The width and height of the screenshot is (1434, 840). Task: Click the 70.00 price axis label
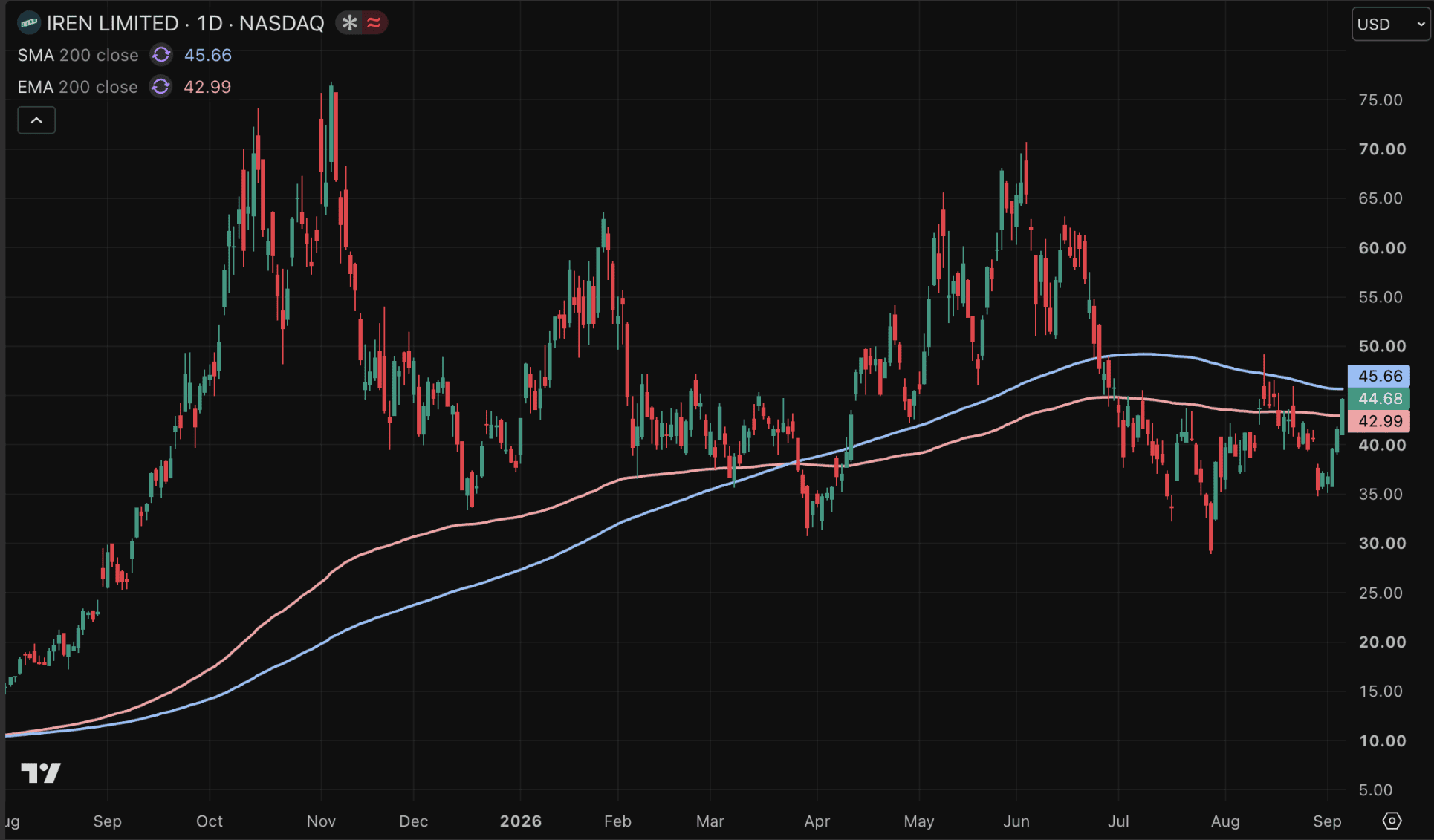point(1382,149)
